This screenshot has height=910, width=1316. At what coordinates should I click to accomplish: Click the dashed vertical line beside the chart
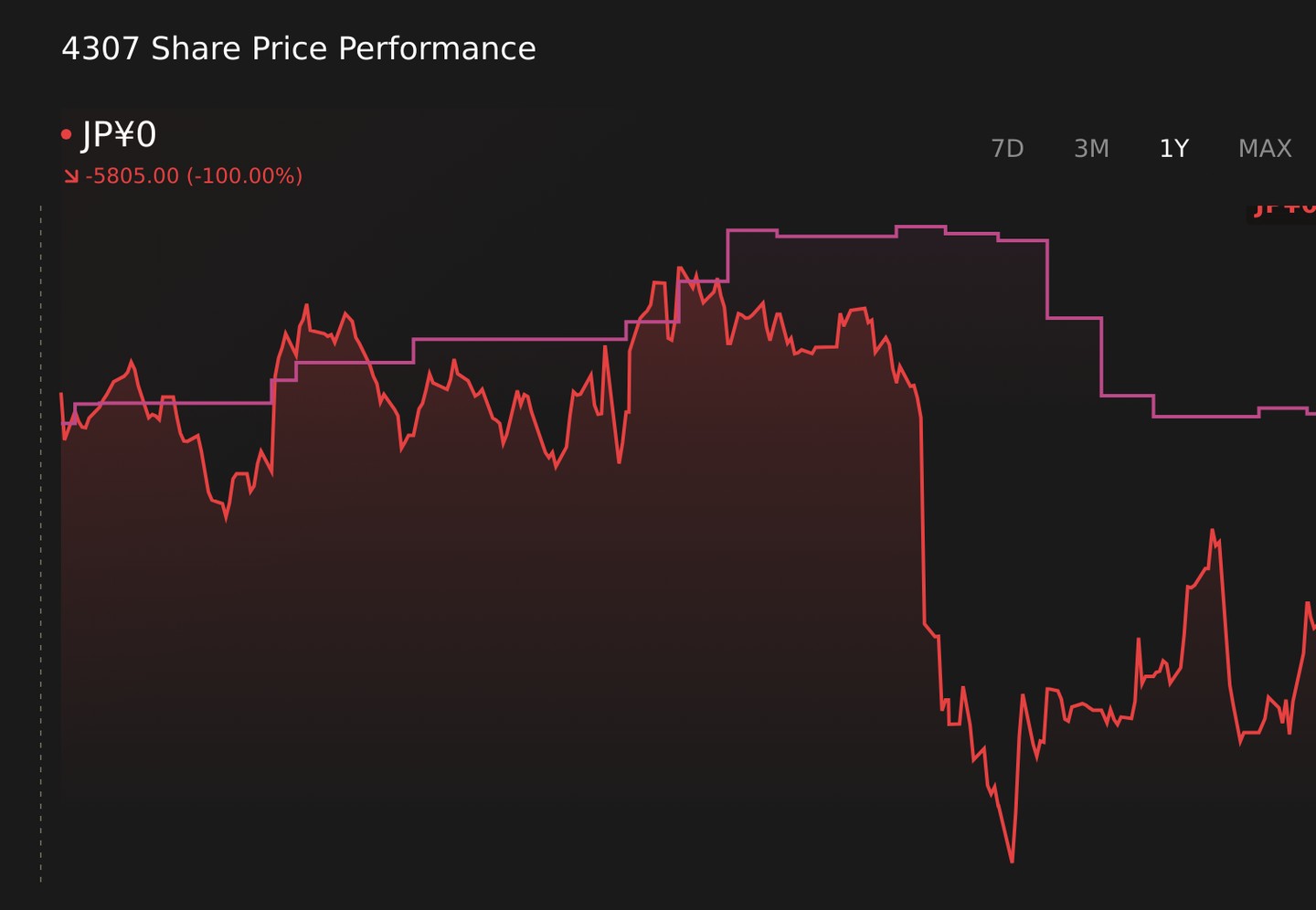pos(41,544)
